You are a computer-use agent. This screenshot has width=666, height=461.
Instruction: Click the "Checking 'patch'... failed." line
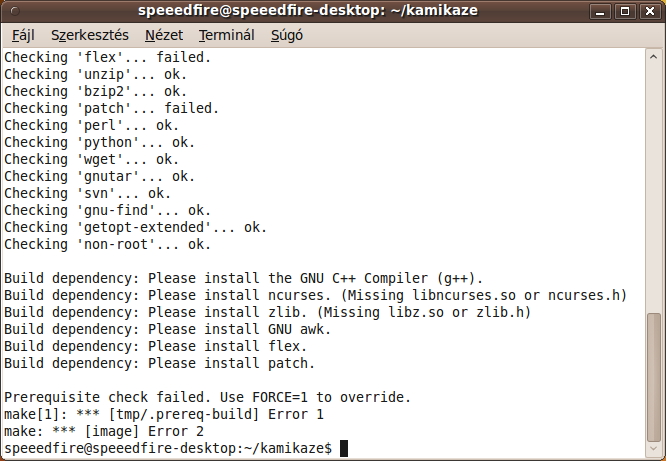tap(112, 108)
